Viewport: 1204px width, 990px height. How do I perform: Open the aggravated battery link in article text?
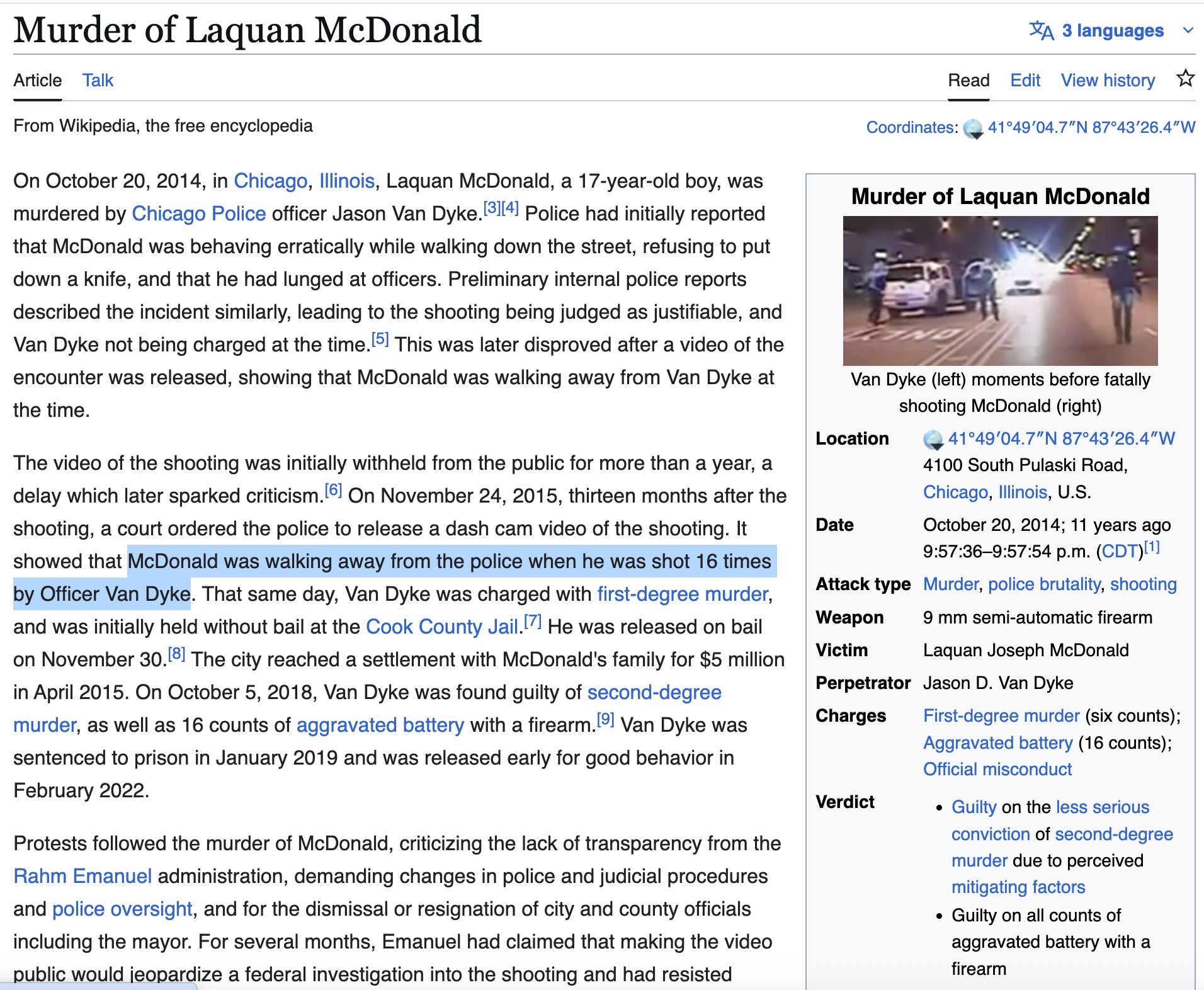pos(380,725)
